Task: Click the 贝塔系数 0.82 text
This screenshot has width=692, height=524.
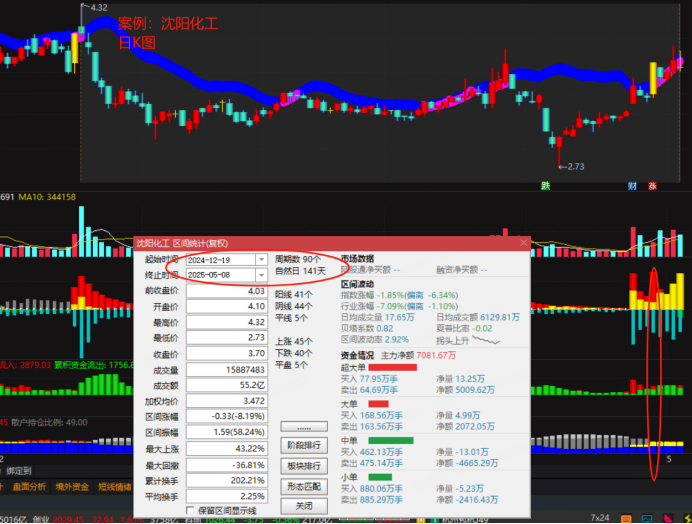Action: (x=367, y=328)
